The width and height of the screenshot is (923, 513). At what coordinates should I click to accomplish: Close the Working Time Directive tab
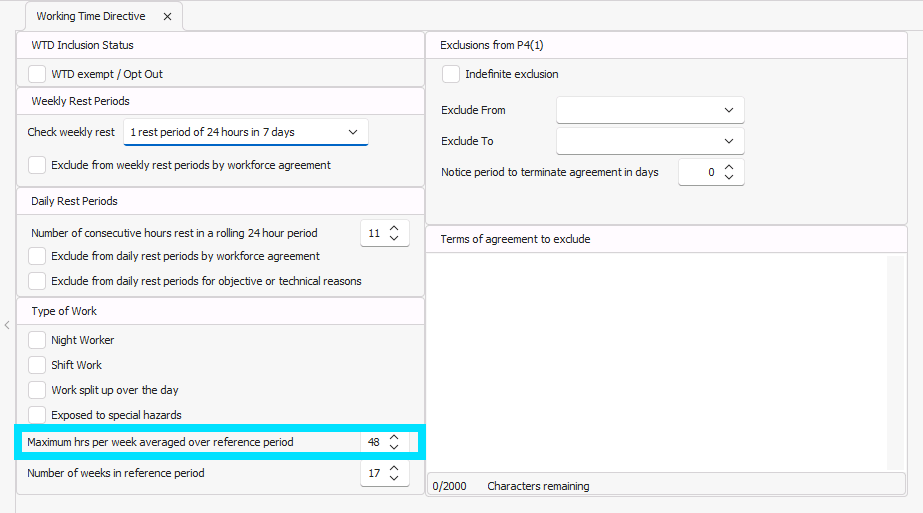click(167, 17)
